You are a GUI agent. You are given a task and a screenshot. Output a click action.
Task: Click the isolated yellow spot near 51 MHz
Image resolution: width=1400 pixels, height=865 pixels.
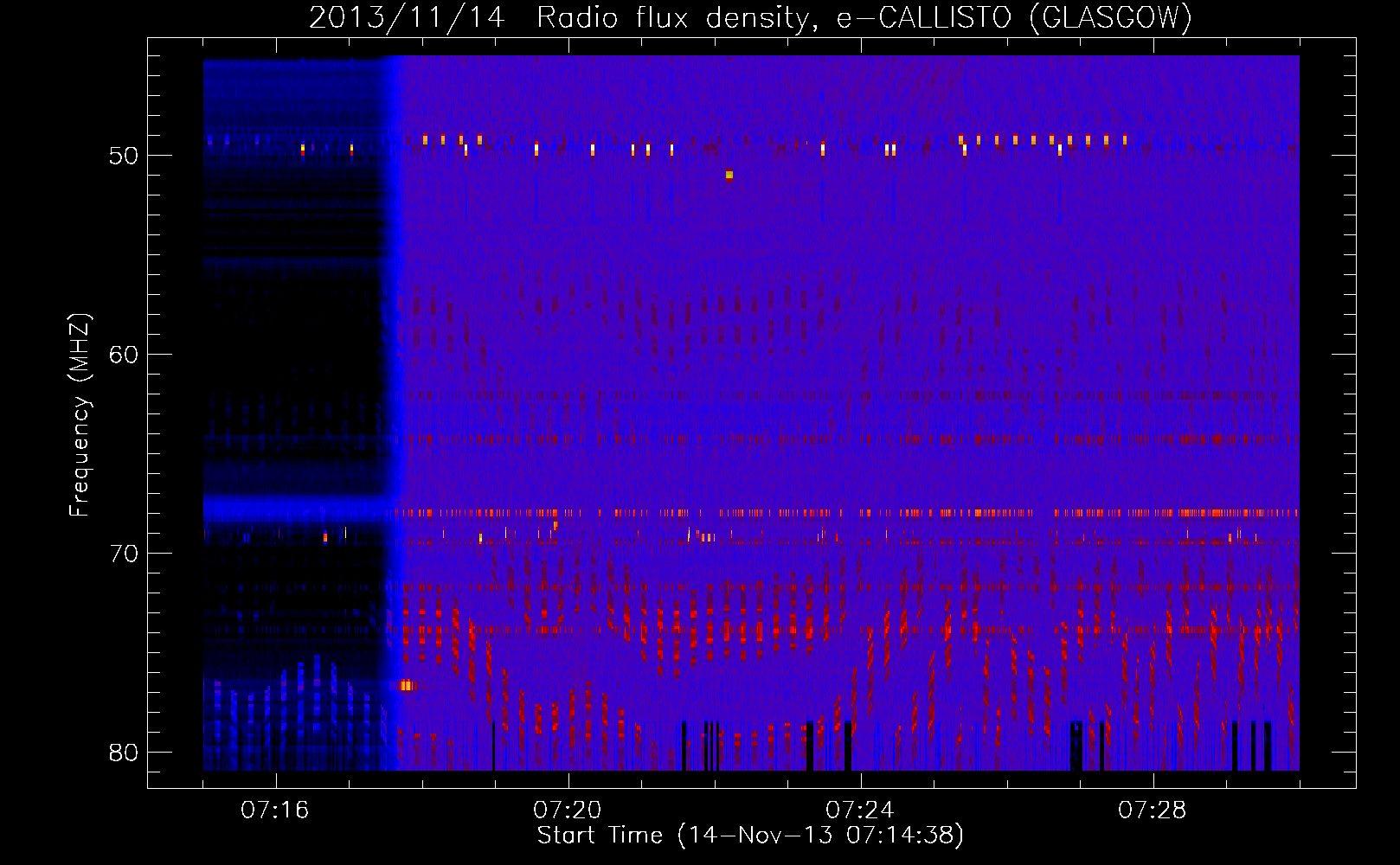point(729,175)
